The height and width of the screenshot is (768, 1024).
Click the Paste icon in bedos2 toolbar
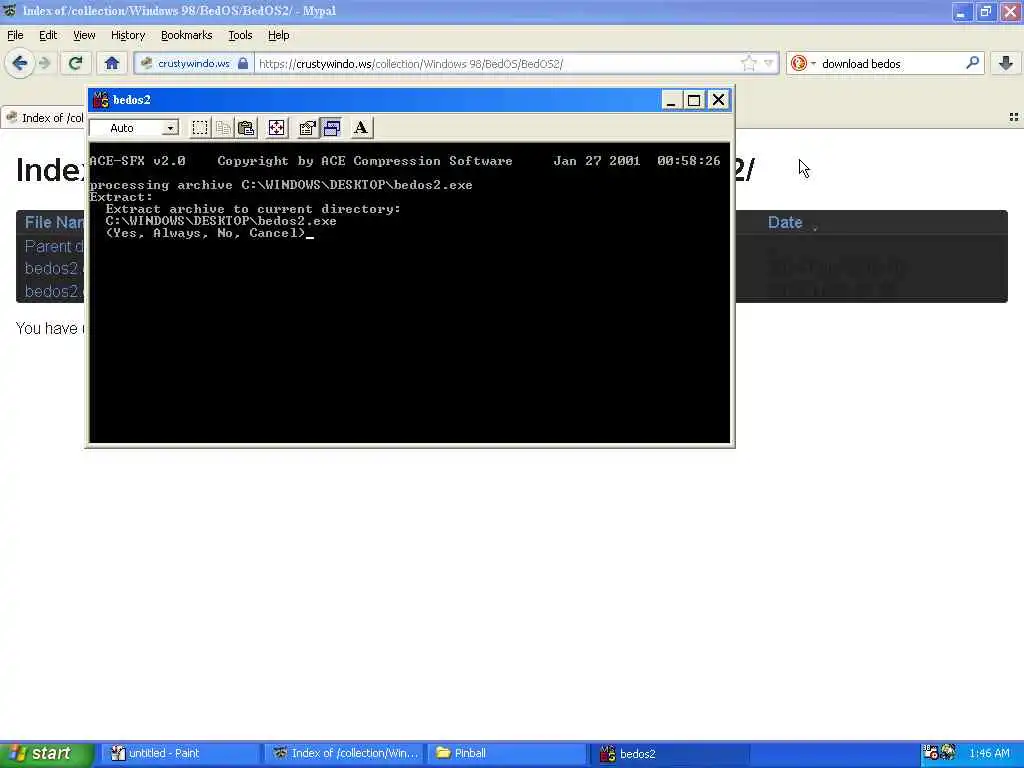click(246, 128)
